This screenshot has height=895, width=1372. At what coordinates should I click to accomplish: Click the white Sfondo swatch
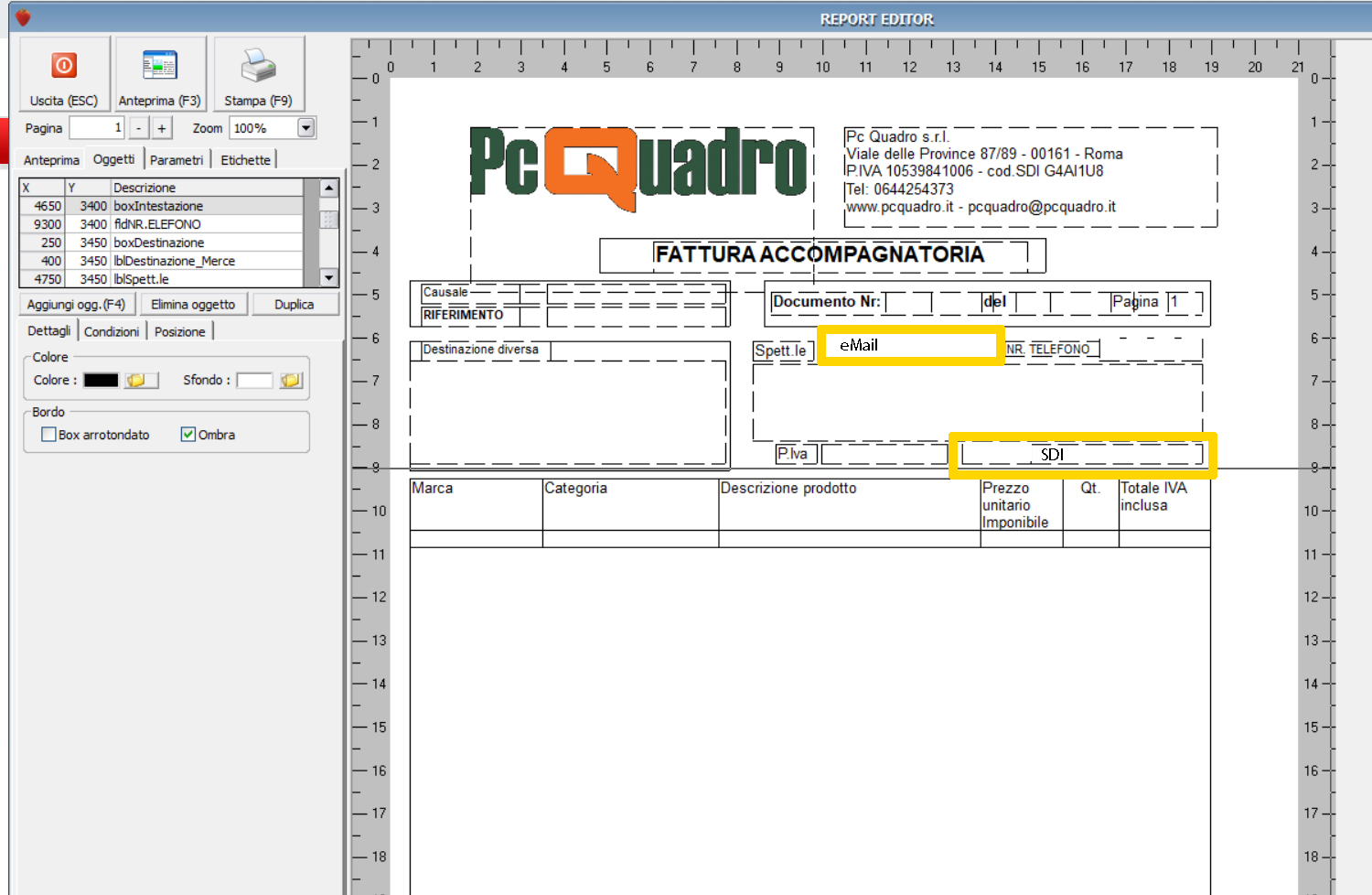pyautogui.click(x=255, y=380)
